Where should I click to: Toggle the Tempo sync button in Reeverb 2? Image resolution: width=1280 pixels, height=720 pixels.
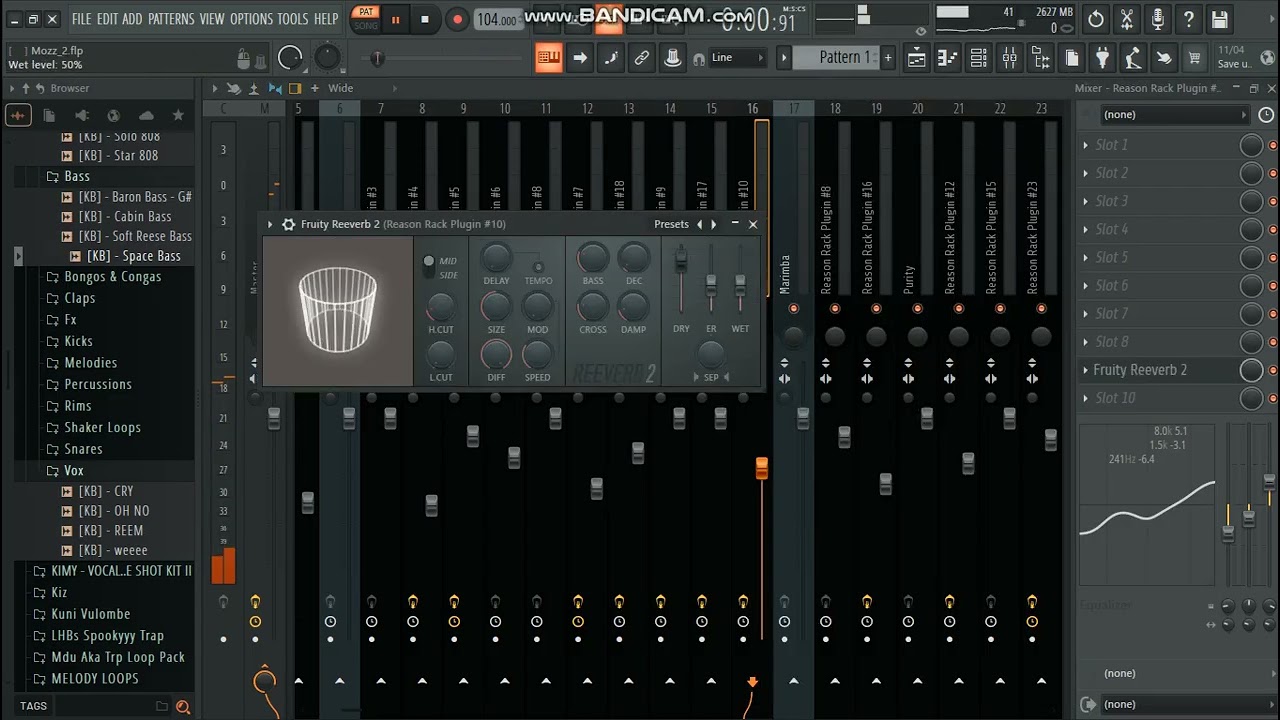click(538, 267)
